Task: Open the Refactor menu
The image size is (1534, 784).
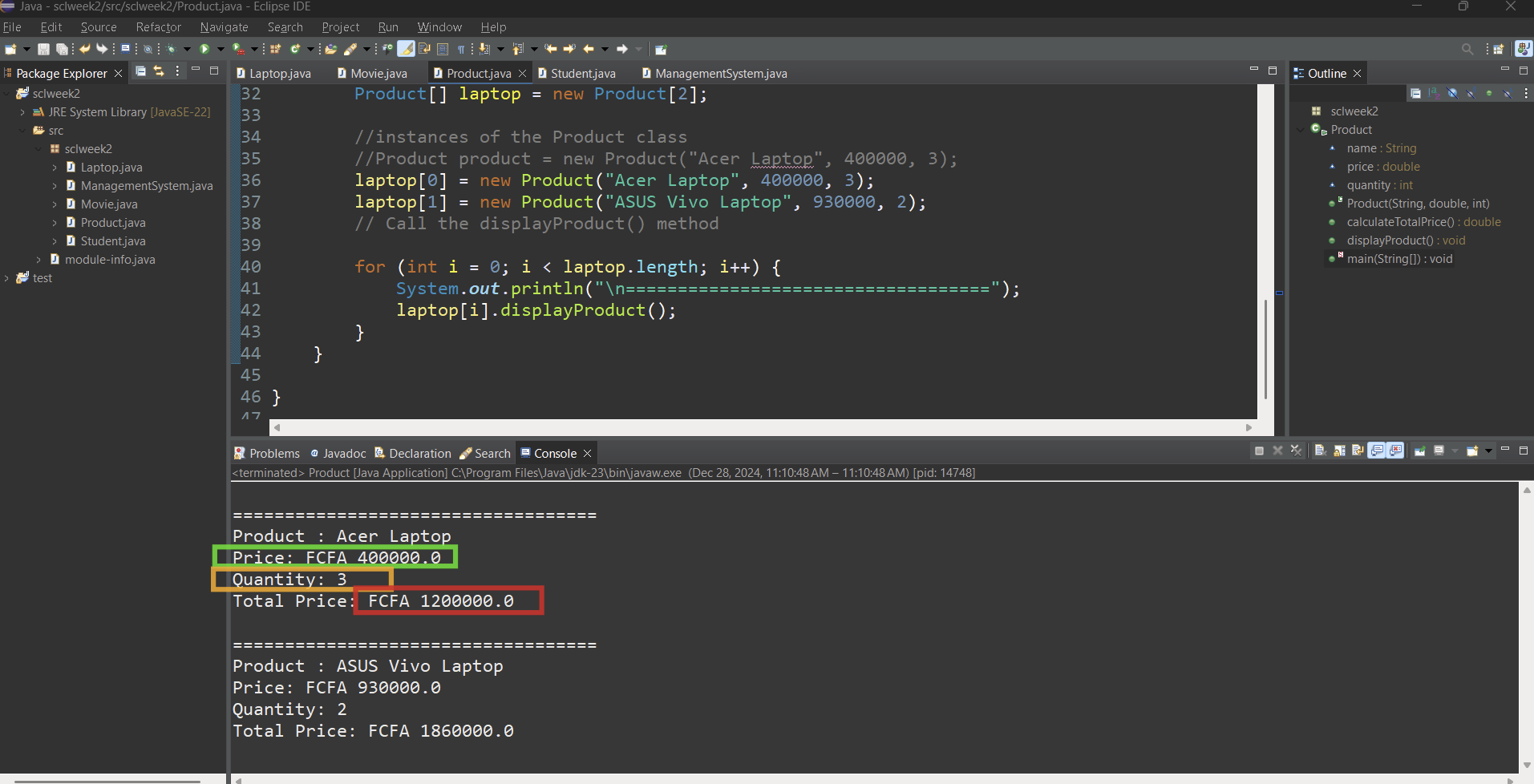Action: 159,27
